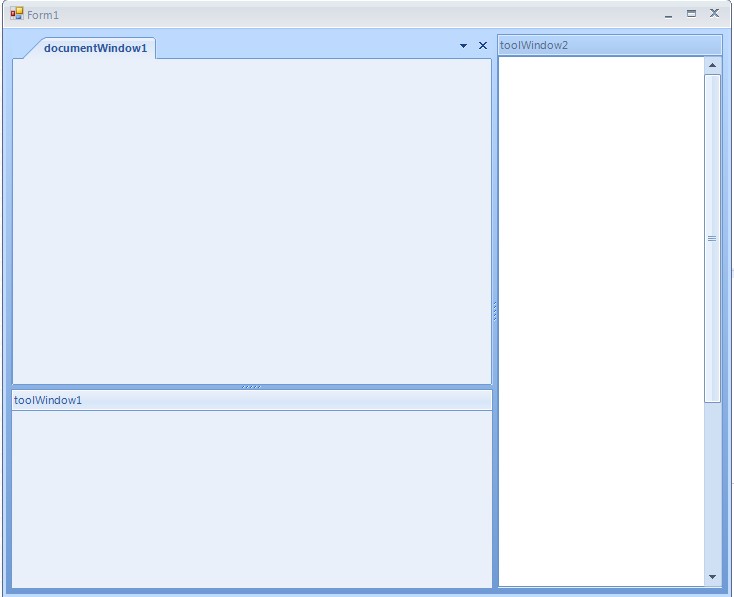Click inside the white toolWindow2 content area

pyautogui.click(x=601, y=321)
